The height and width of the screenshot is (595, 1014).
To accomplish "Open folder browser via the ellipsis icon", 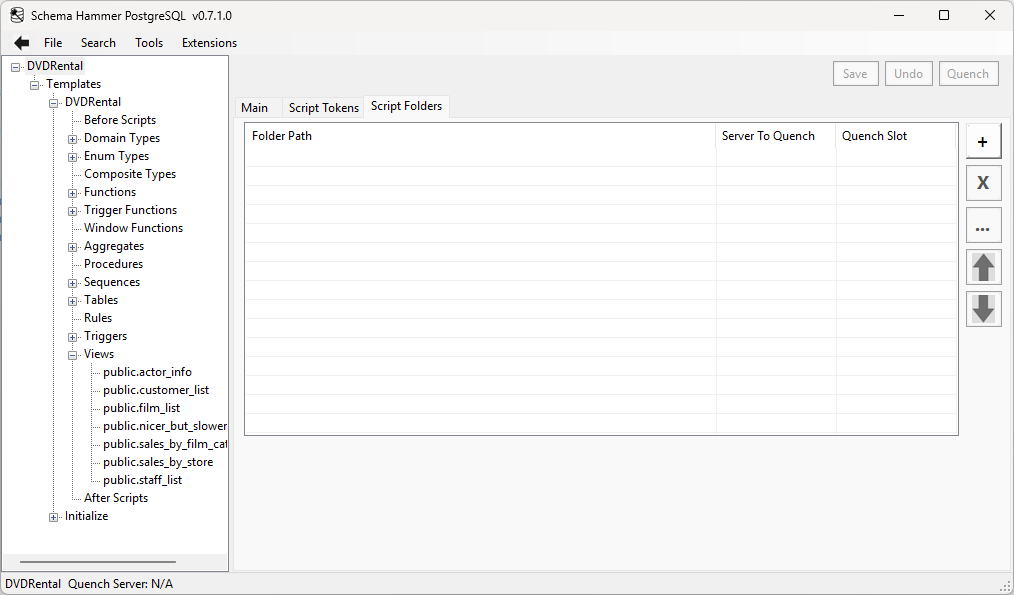I will tap(983, 225).
